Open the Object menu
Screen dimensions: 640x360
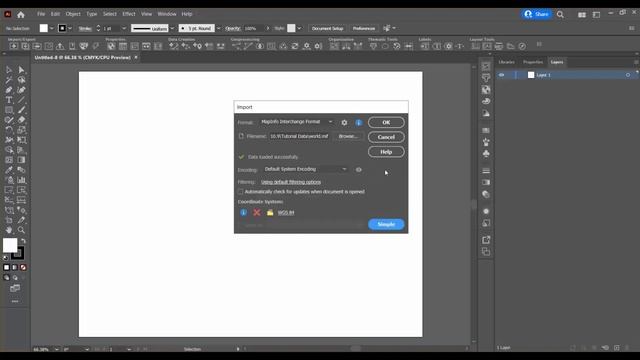click(73, 14)
